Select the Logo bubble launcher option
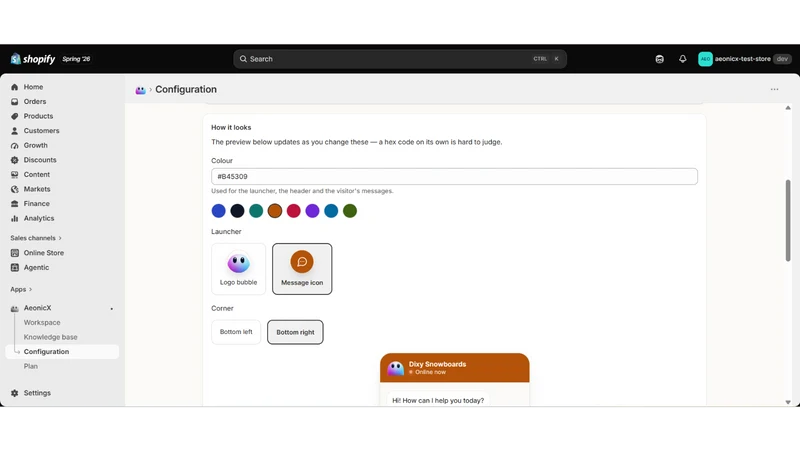This screenshot has width=800, height=450. [238, 269]
